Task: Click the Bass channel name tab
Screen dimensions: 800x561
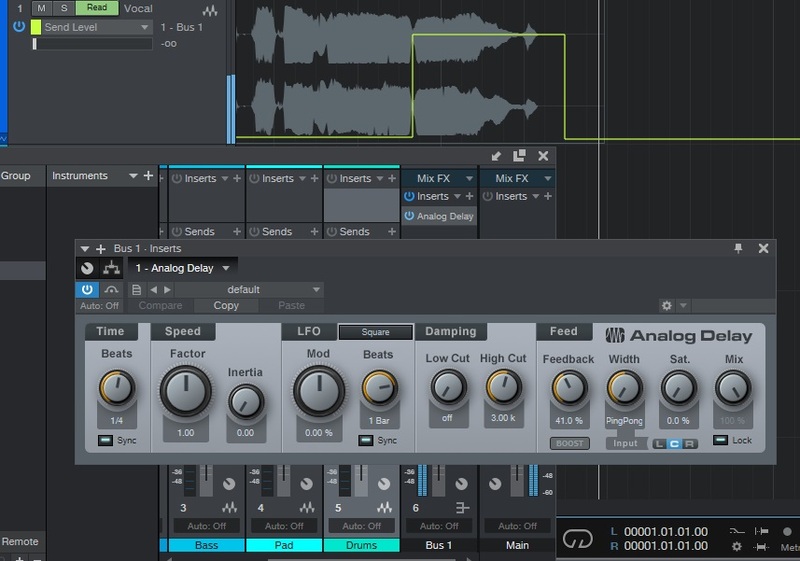Action: tap(207, 545)
